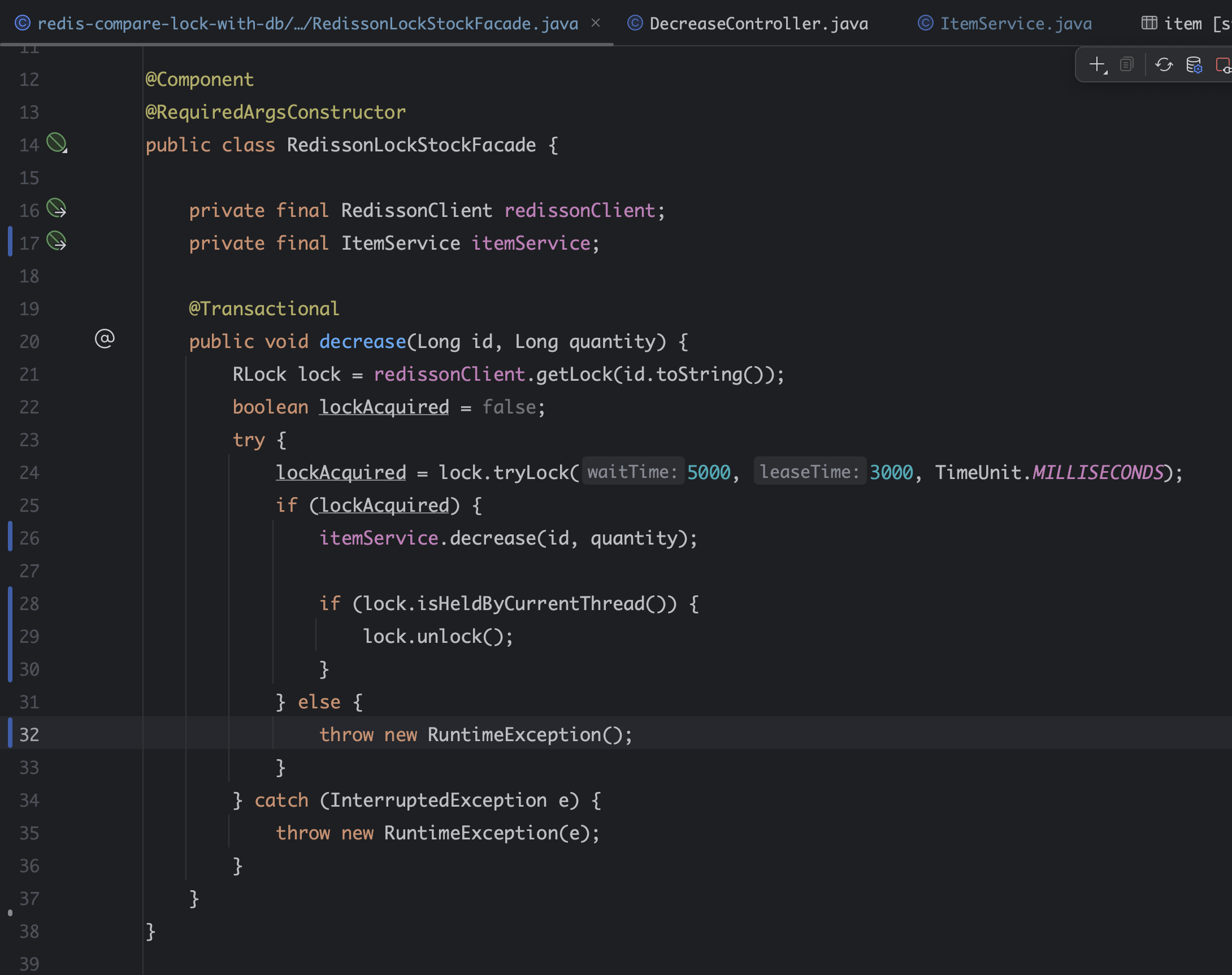Click the Refresh database icon
This screenshot has width=1232, height=975.
(1164, 64)
